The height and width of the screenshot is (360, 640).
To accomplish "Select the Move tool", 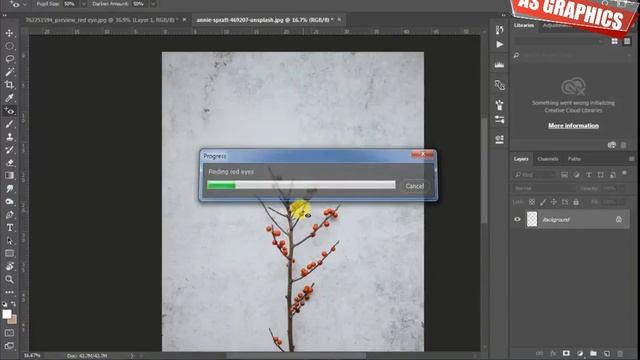I will (9, 33).
